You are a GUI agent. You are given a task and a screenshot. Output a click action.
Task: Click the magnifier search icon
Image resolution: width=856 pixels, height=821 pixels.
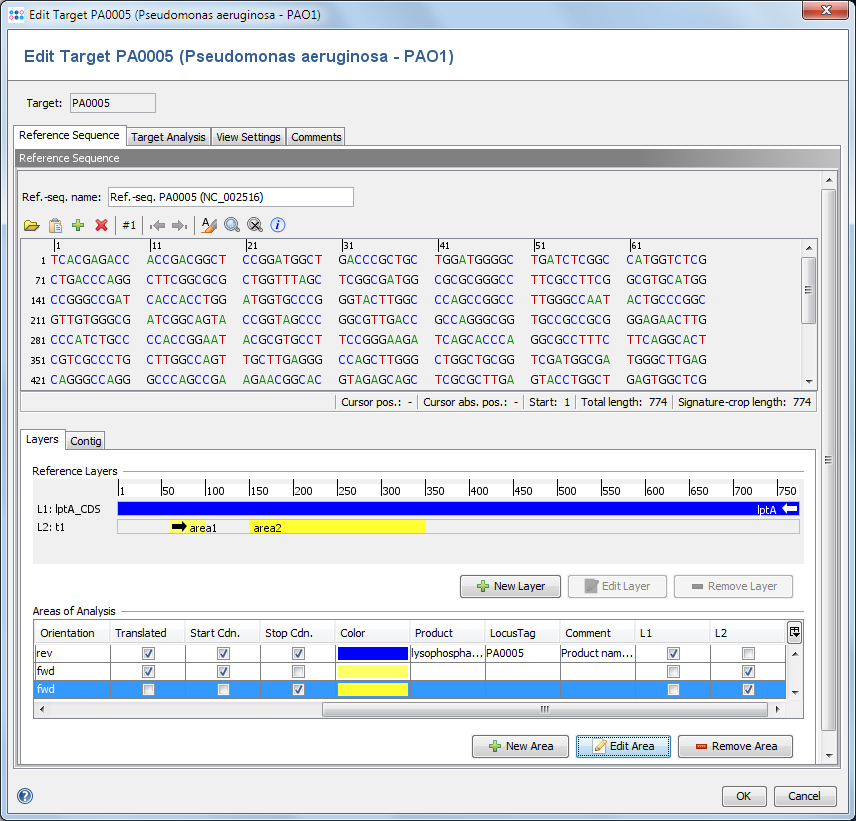pyautogui.click(x=232, y=226)
